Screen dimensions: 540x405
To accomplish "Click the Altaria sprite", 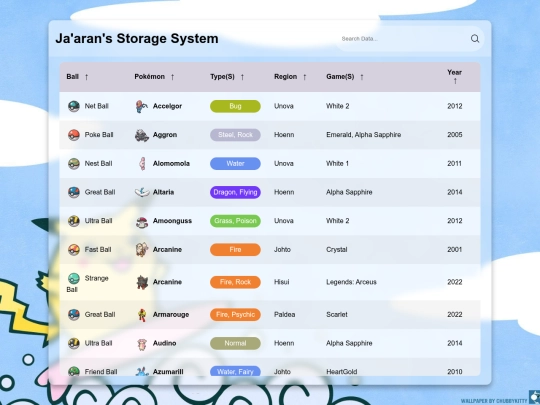I will [142, 192].
